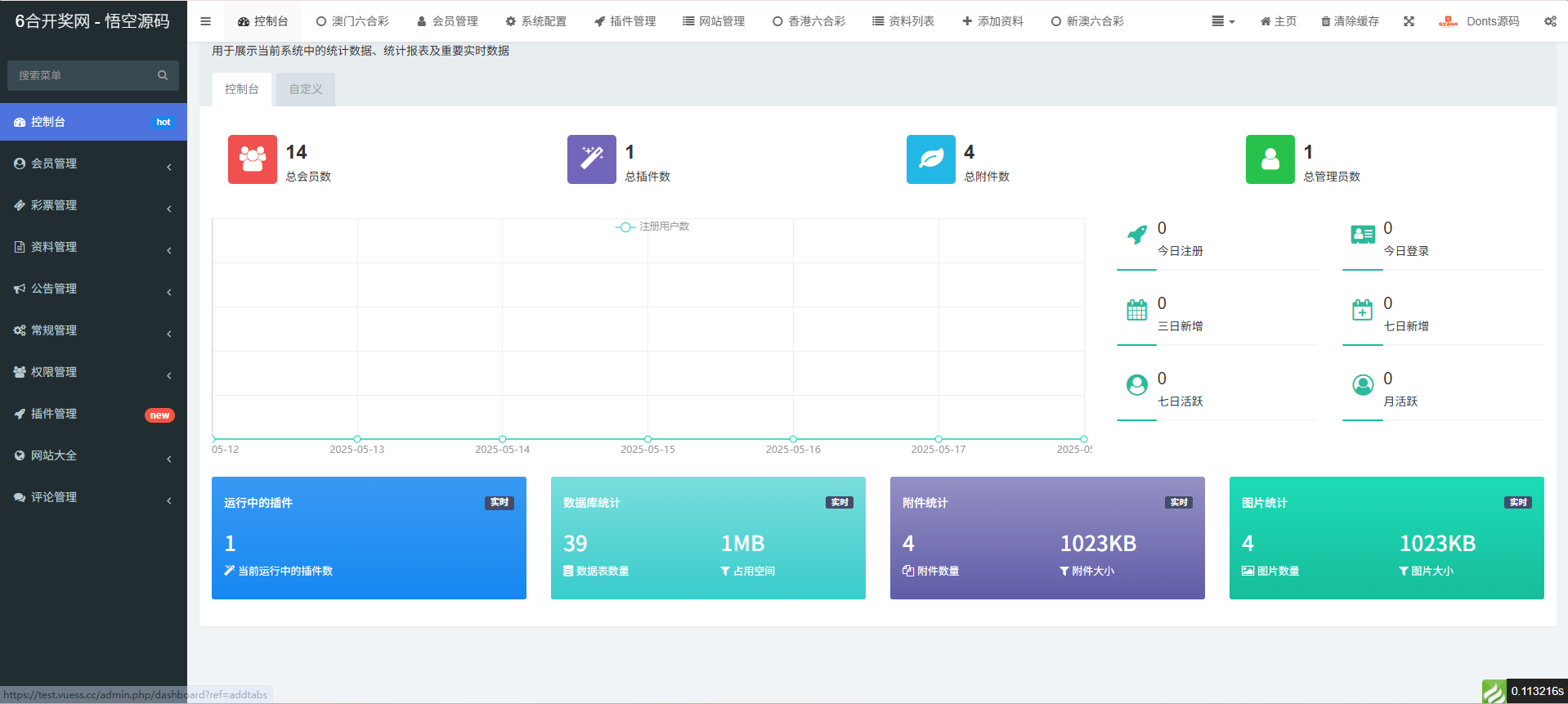Expand the 会员管理 sidebar menu
1568x704 pixels.
click(x=93, y=164)
